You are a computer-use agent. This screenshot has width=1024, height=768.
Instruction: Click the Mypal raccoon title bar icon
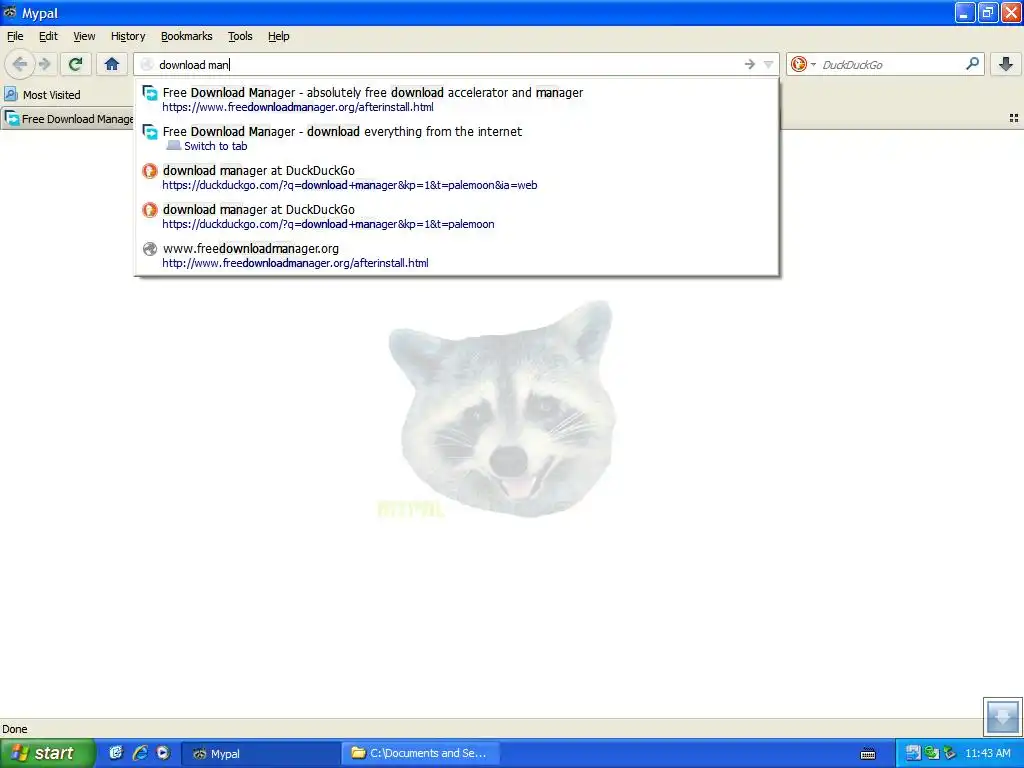pos(10,12)
